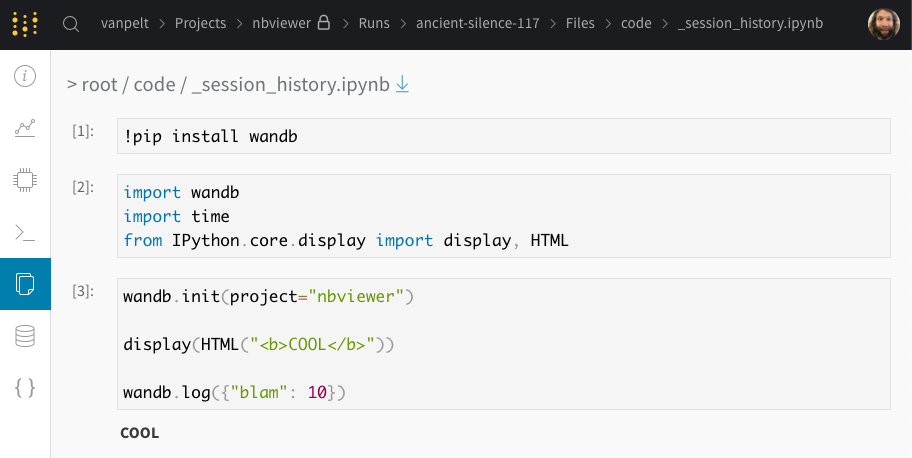Download _session_history.ipynb using arrow icon
This screenshot has height=458, width=912.
[402, 85]
